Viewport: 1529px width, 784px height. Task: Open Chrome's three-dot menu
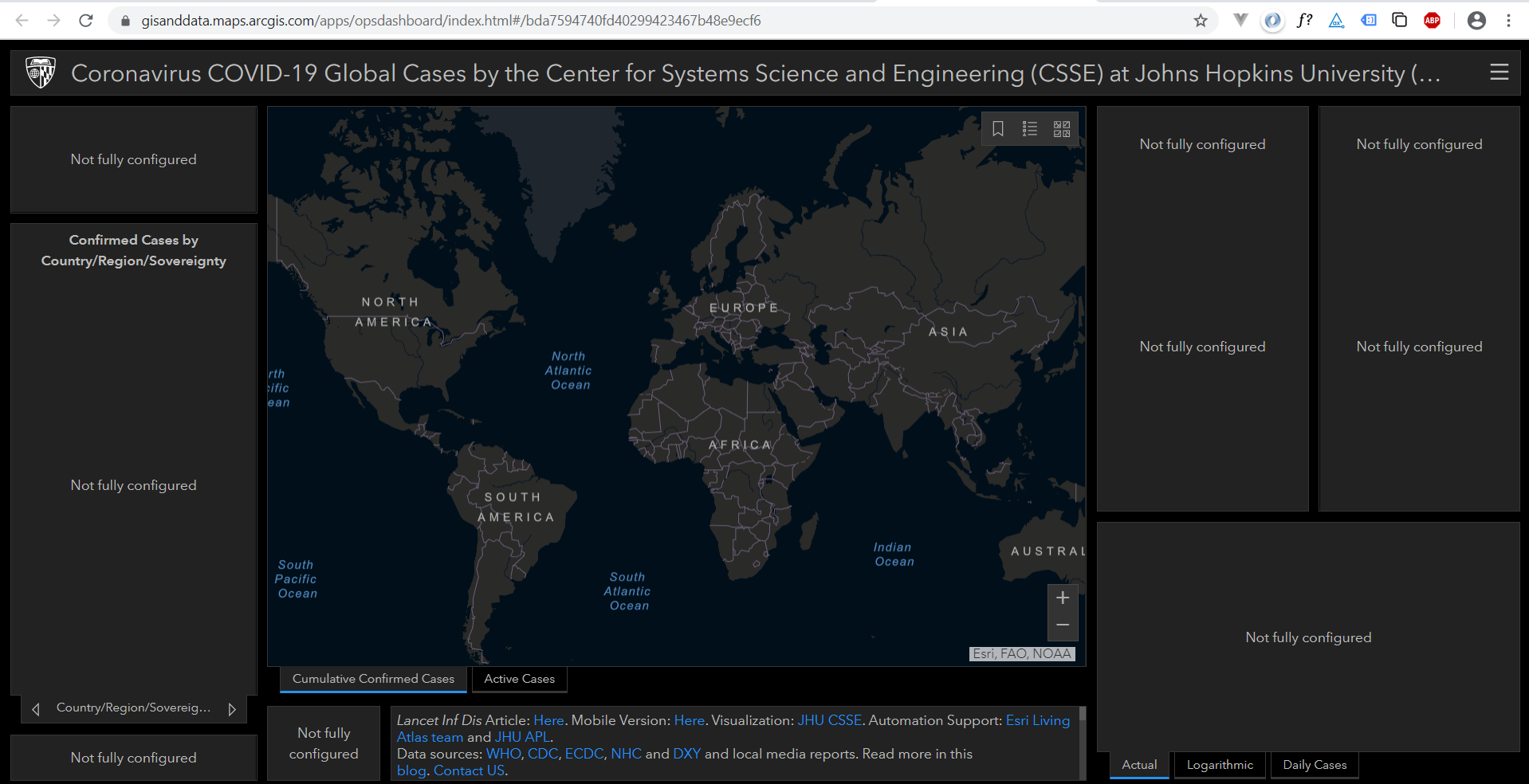(x=1508, y=21)
